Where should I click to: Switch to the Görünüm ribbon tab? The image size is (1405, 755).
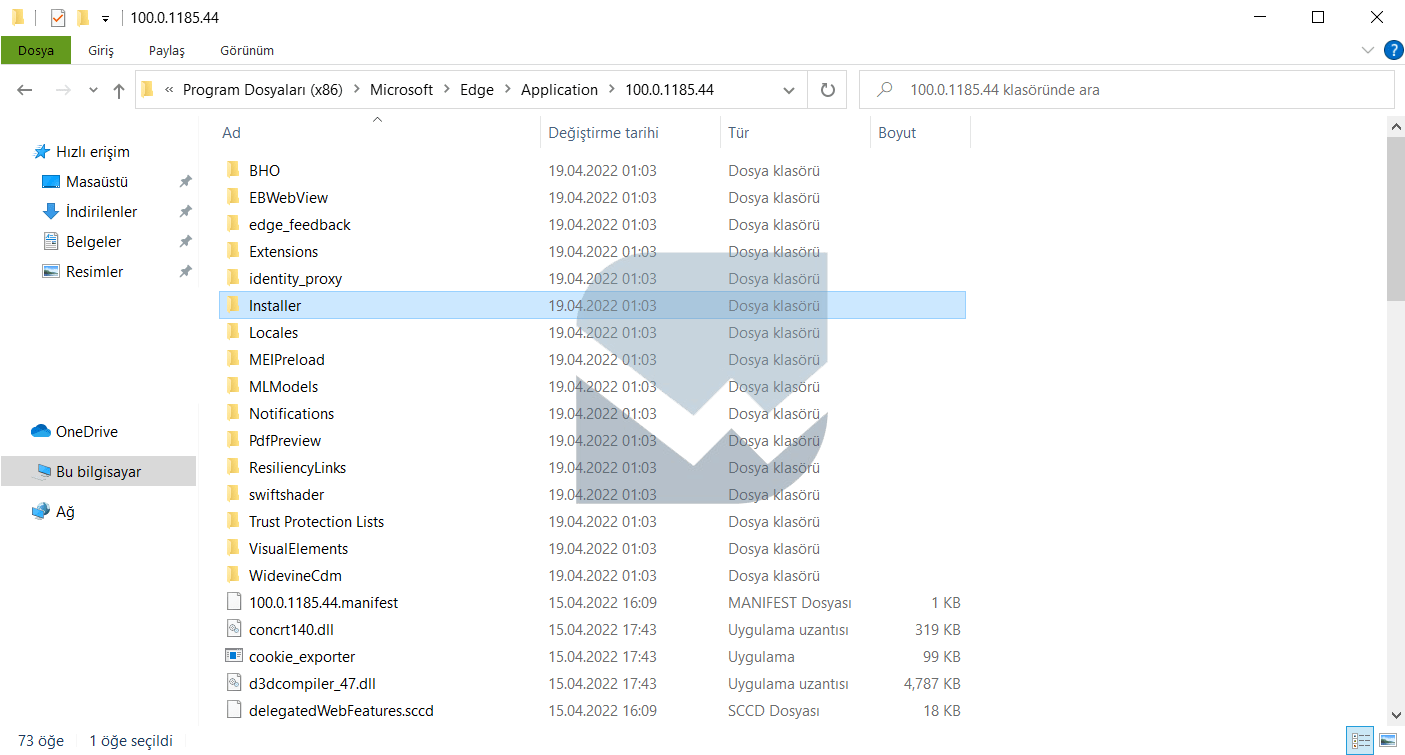247,50
